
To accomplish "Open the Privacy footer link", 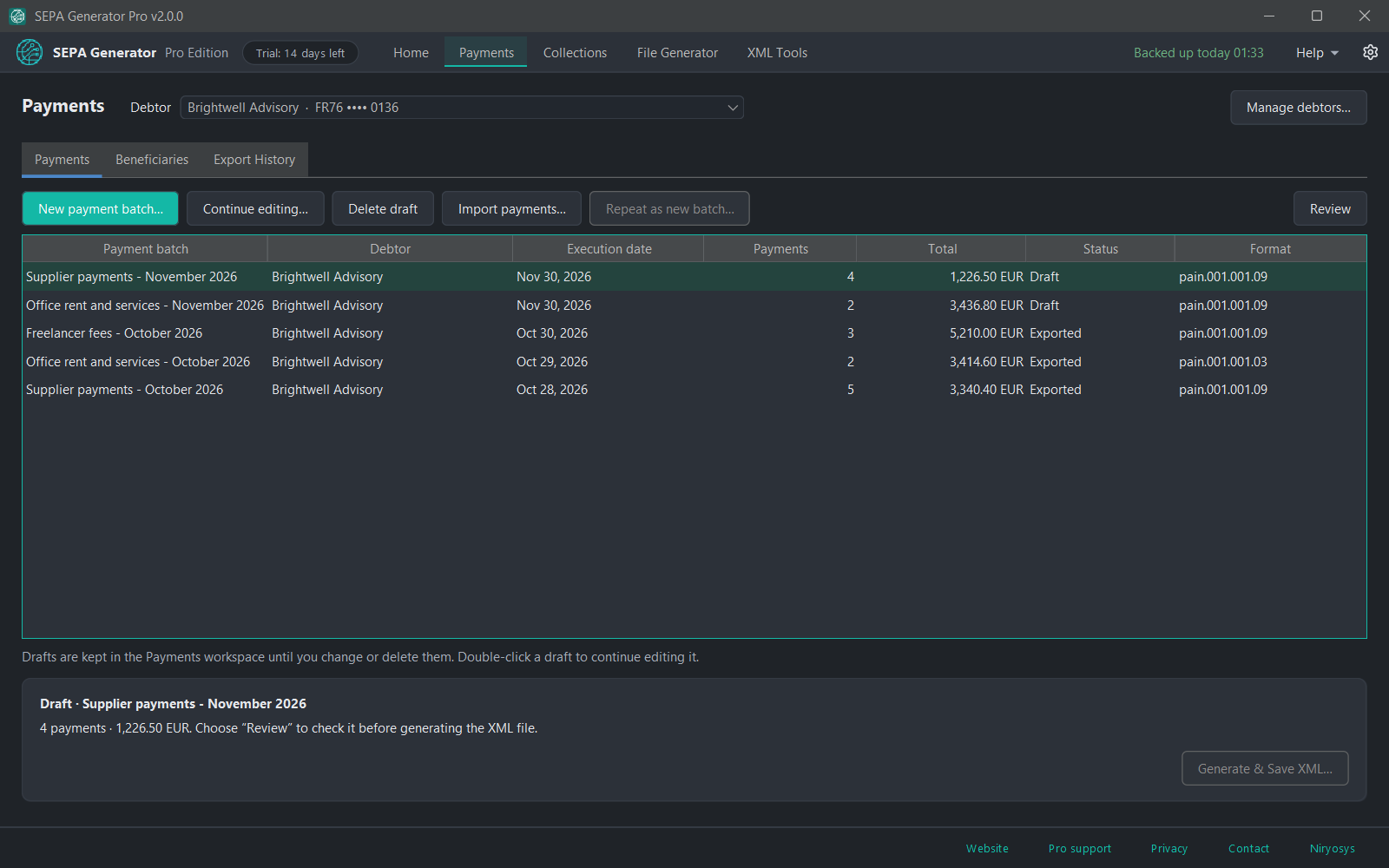I will (1168, 849).
